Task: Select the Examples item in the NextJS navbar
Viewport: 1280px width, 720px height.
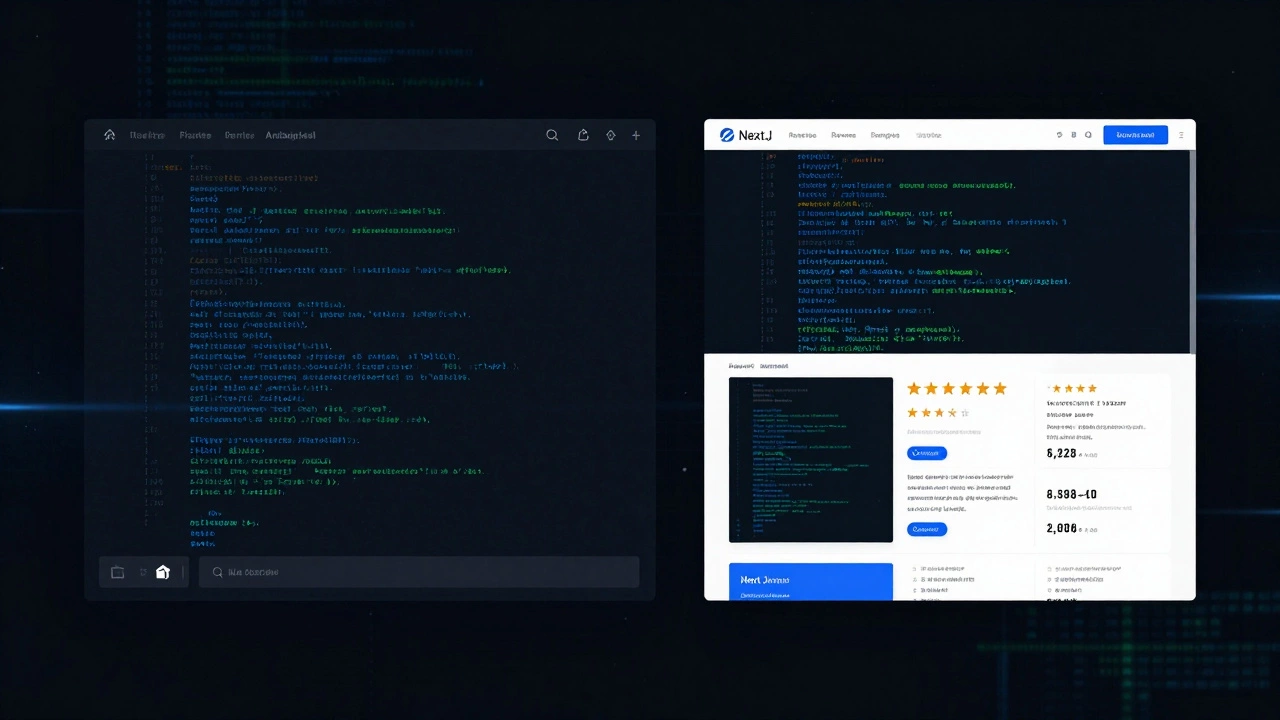Action: (885, 135)
